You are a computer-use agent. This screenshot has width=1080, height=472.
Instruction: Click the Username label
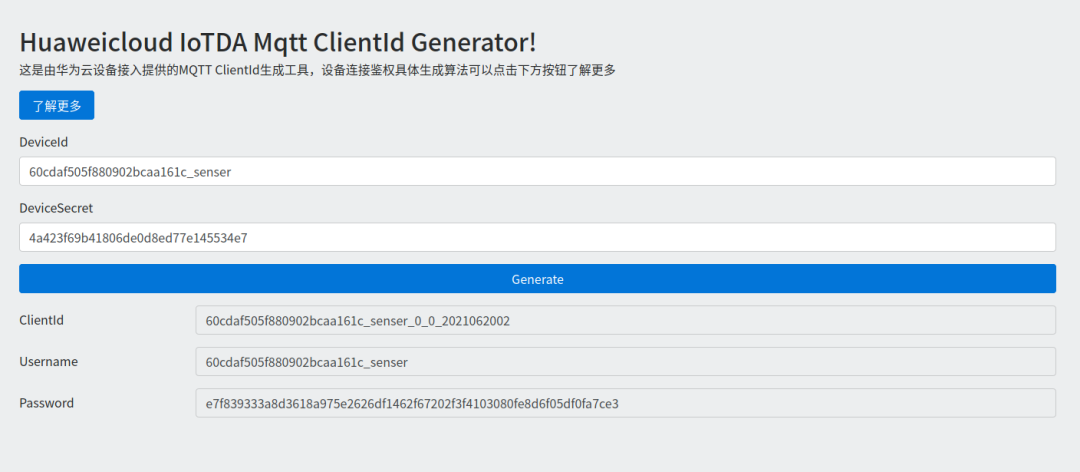[48, 361]
